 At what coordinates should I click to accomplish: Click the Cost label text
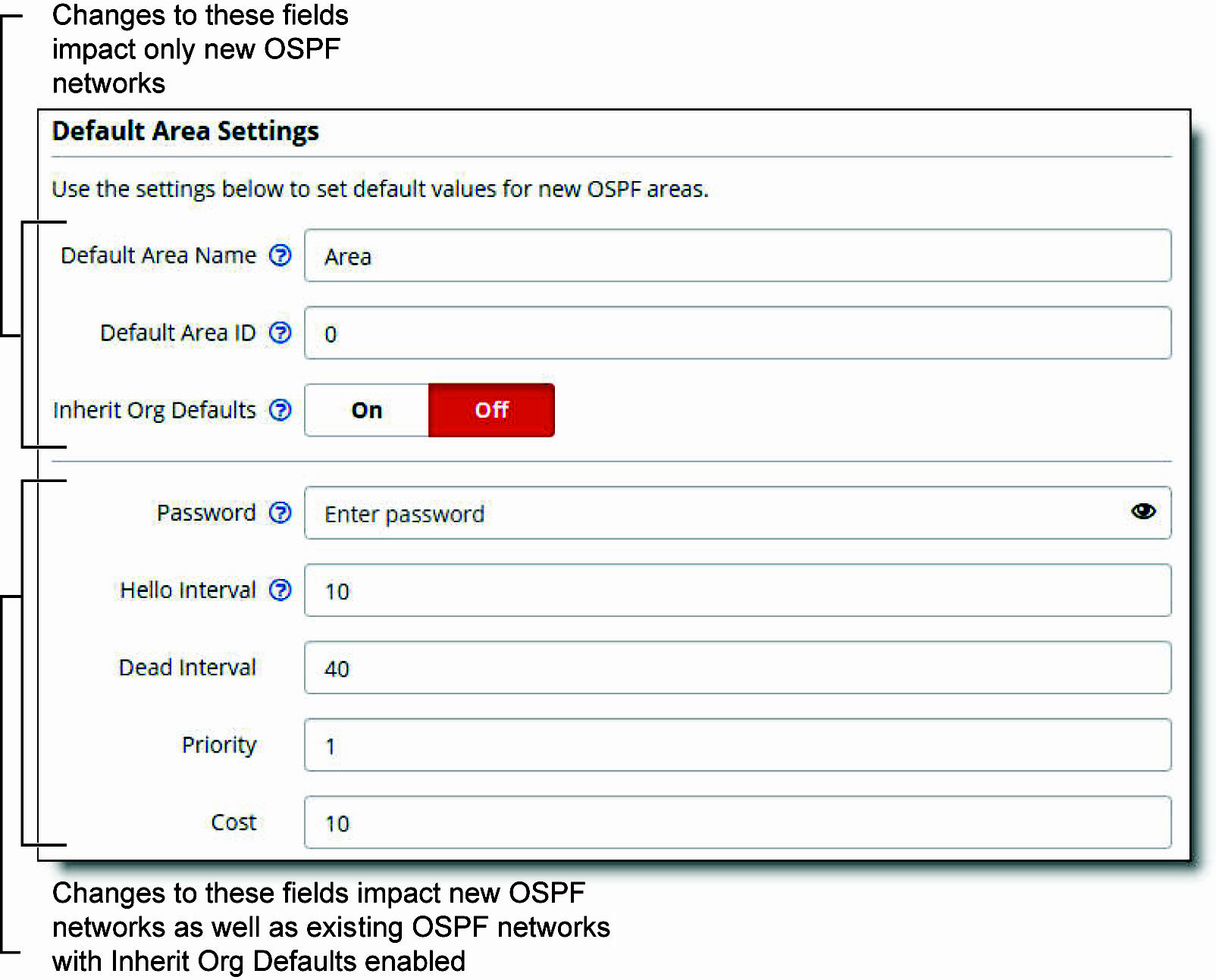233,822
